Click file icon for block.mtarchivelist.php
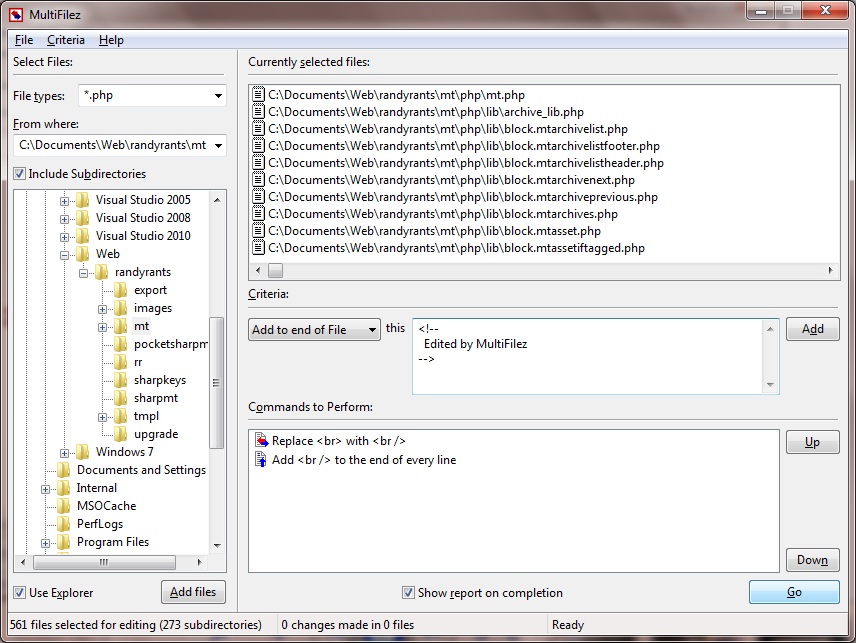The image size is (856, 643). (258, 128)
